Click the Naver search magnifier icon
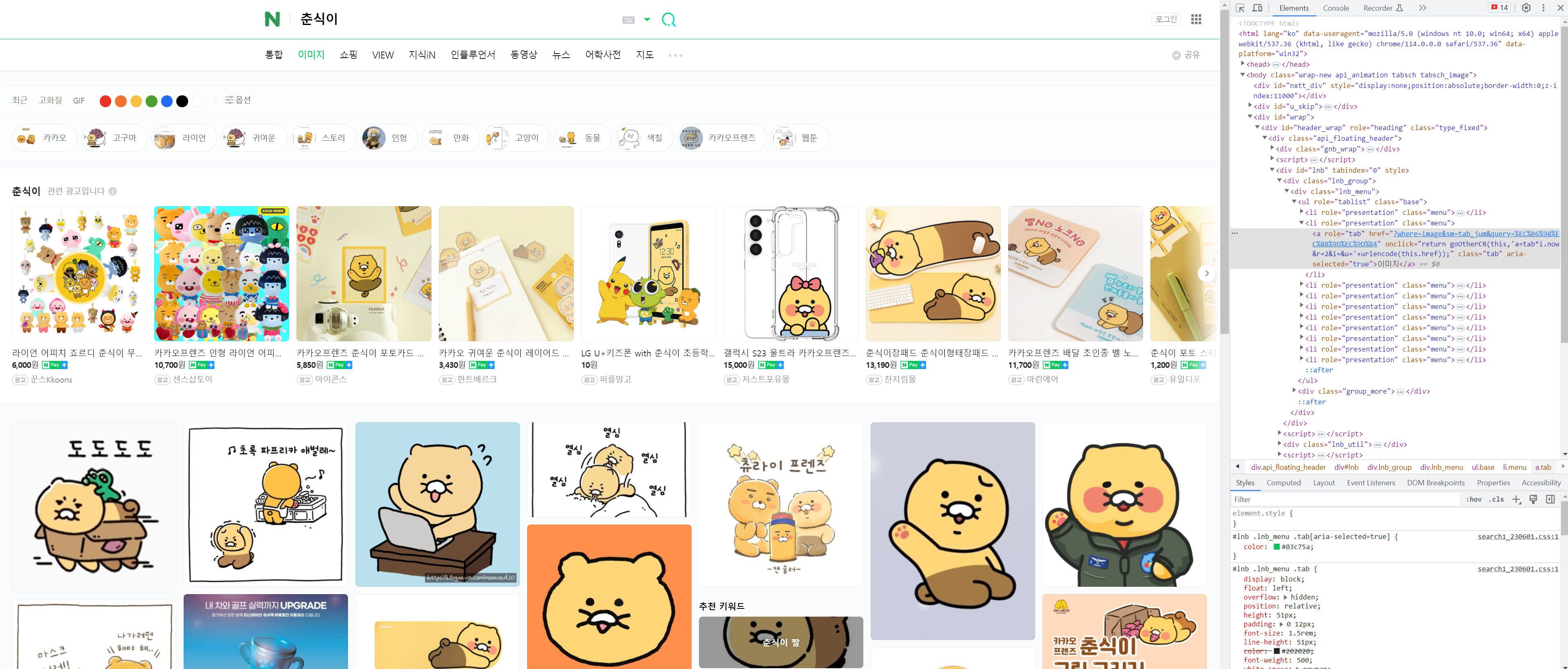Viewport: 1568px width, 669px height. pos(668,20)
